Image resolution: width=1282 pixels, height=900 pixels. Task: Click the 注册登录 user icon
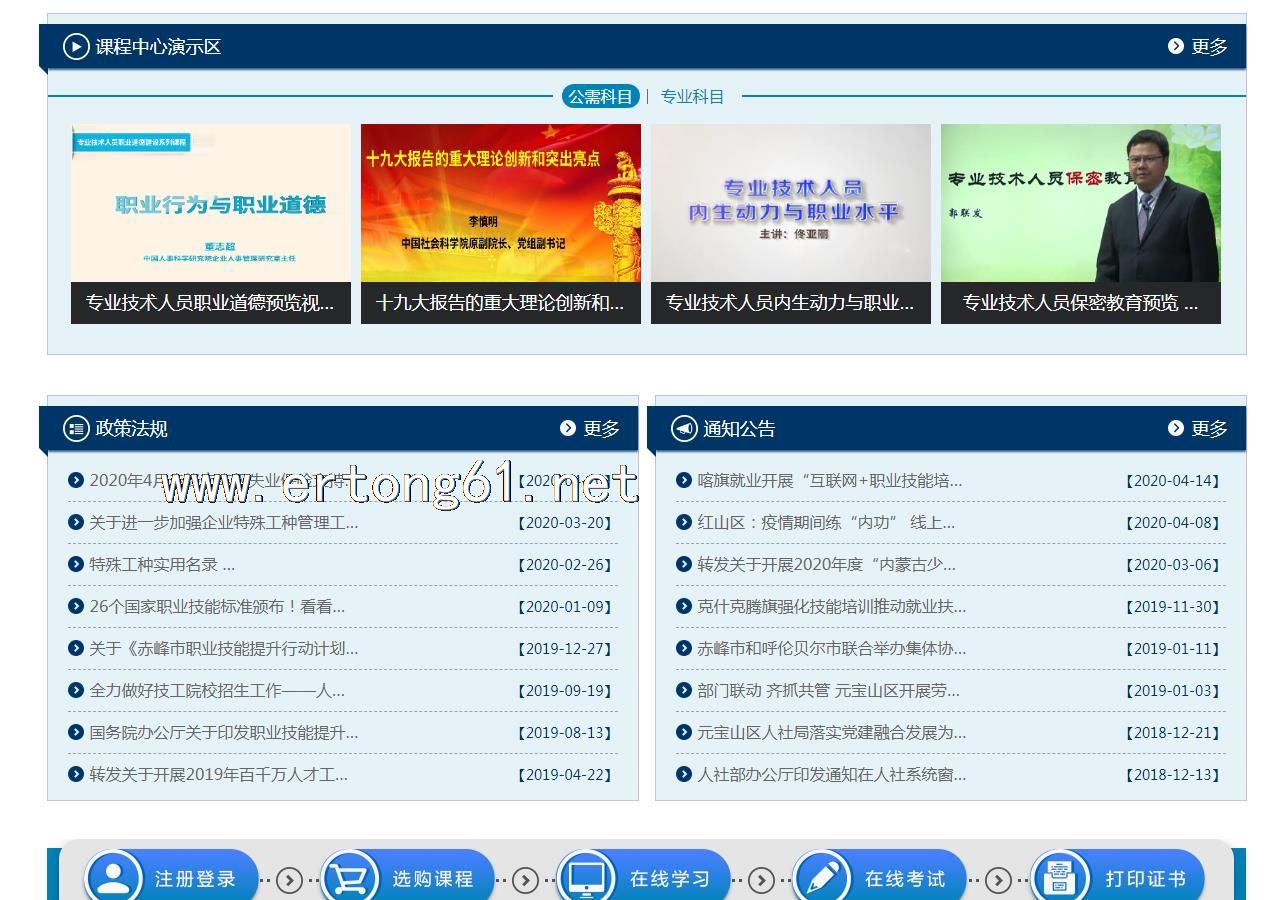click(x=113, y=878)
